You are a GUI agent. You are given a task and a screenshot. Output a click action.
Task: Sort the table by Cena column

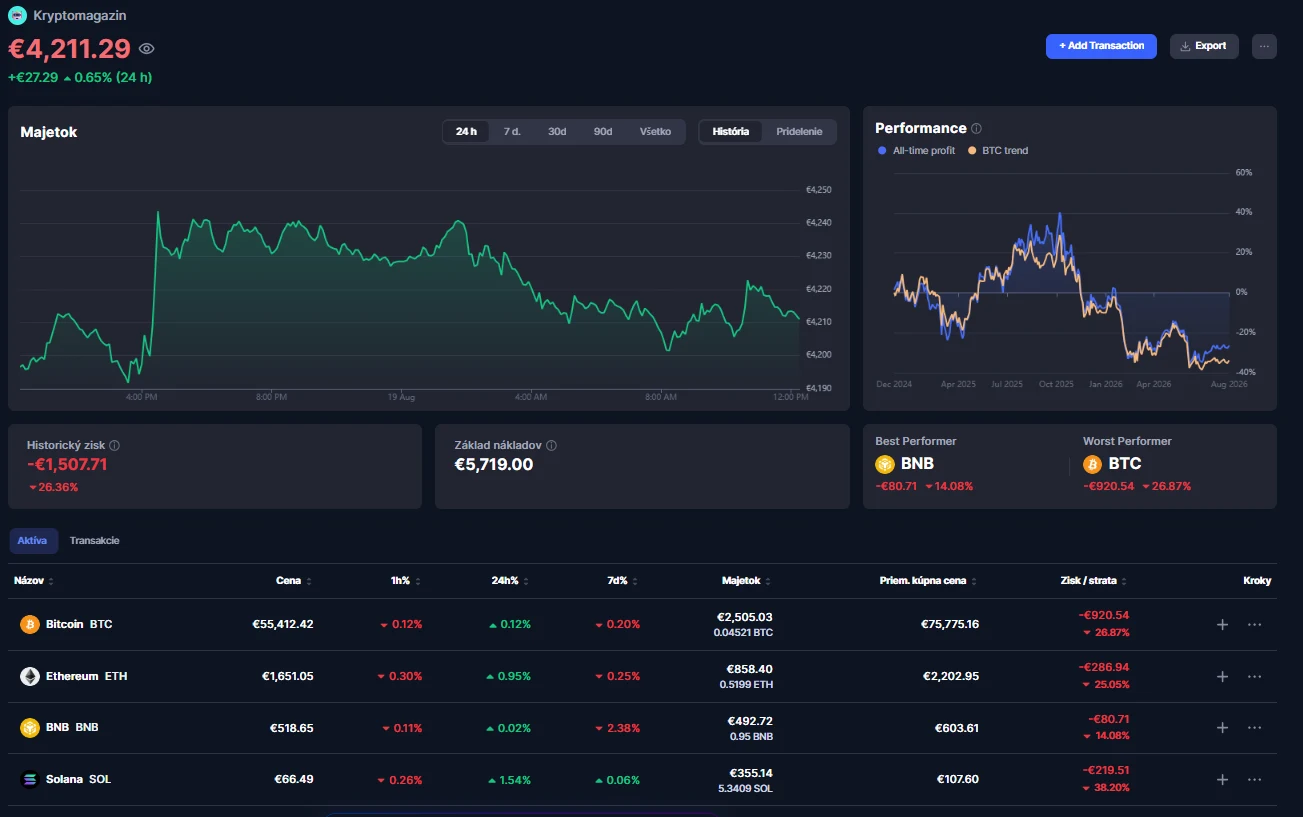(294, 580)
